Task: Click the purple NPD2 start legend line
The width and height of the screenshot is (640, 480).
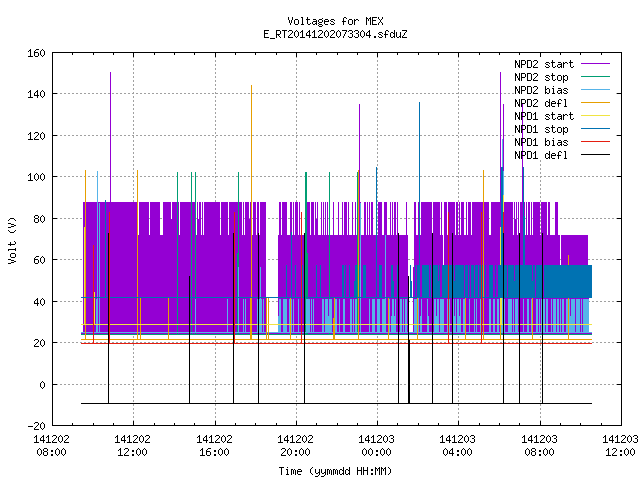Action: [595, 64]
